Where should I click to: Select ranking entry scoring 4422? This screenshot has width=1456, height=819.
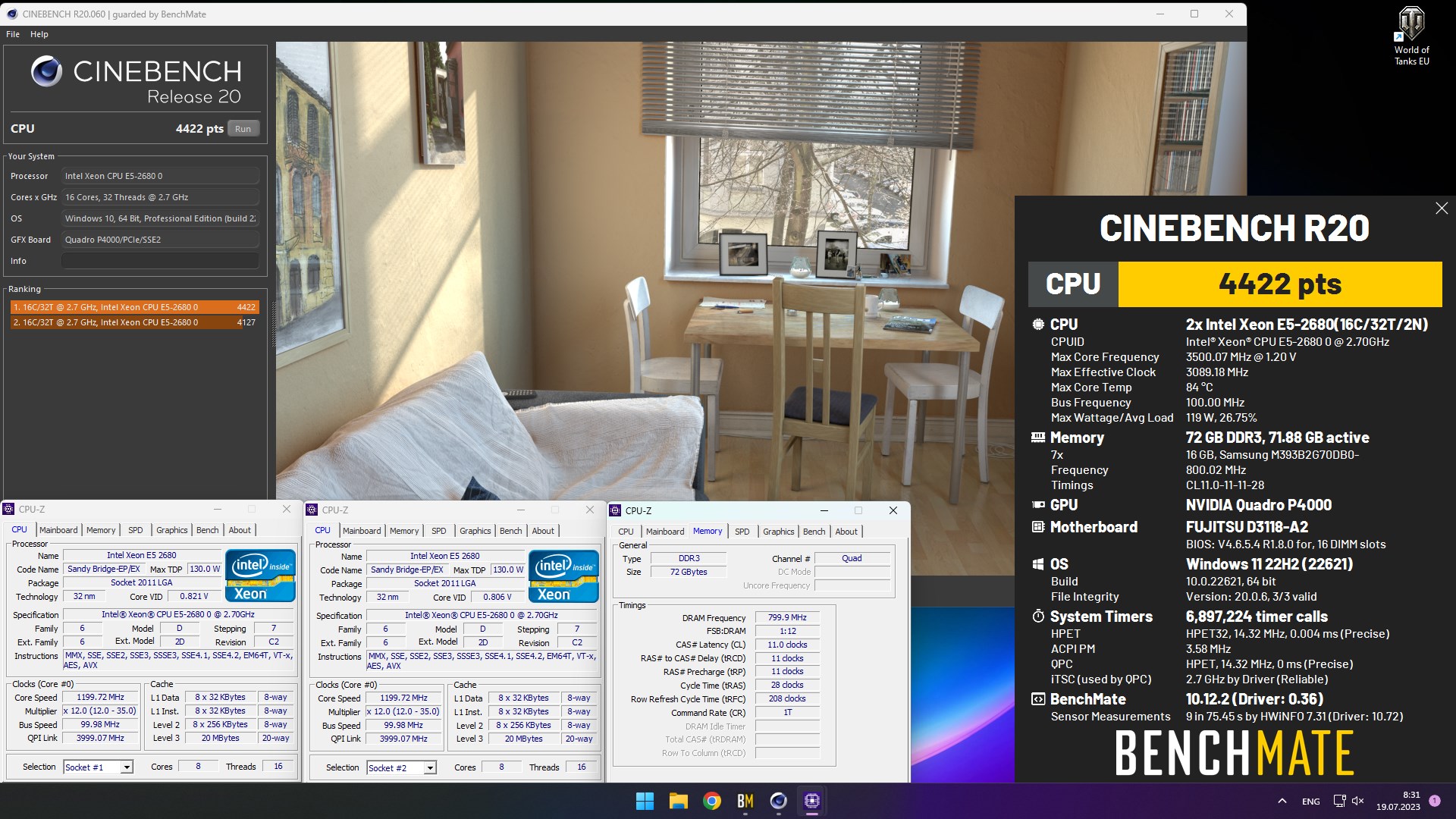tap(134, 307)
